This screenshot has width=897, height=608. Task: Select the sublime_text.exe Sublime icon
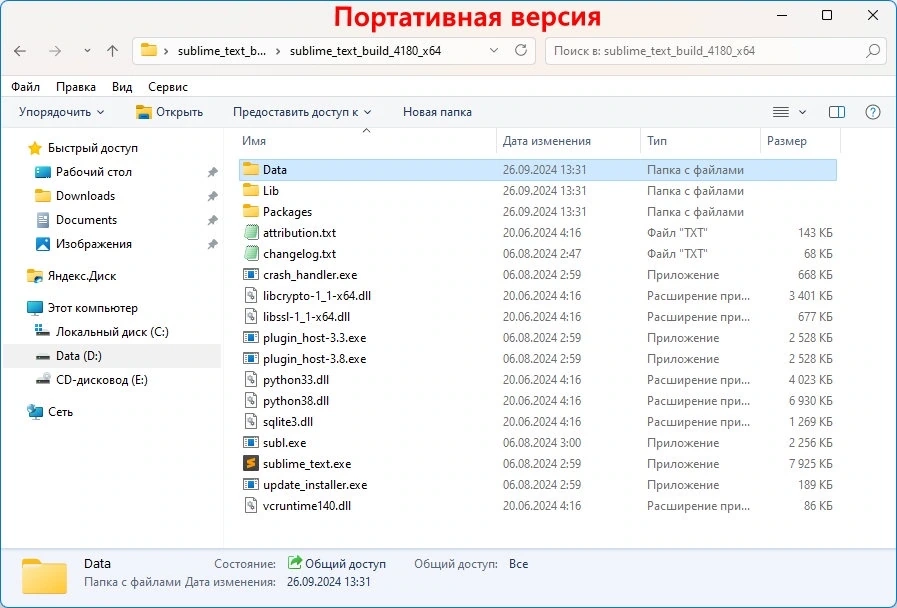251,463
